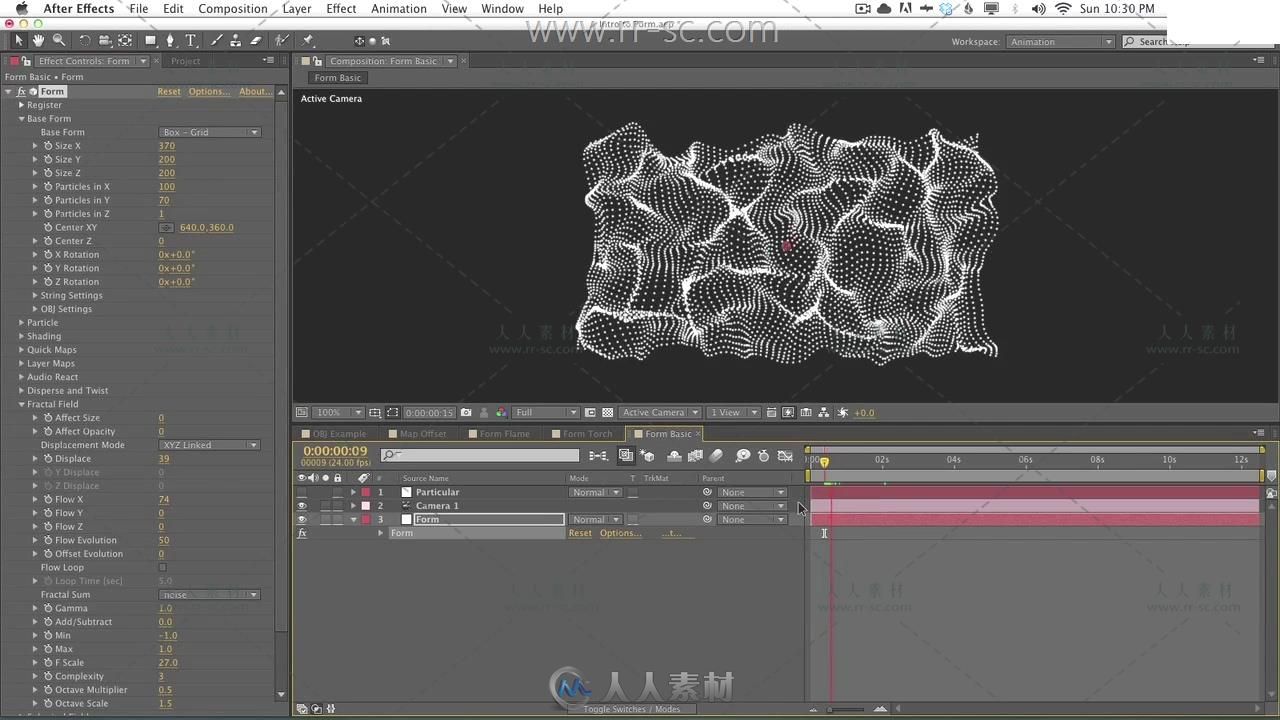Hide the Form layer in timeline
The height and width of the screenshot is (720, 1280).
[302, 519]
